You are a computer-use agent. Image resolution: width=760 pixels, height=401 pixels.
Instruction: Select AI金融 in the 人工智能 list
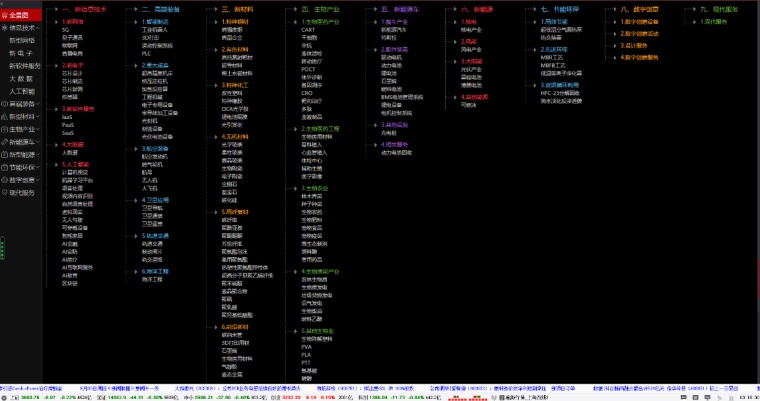70,244
